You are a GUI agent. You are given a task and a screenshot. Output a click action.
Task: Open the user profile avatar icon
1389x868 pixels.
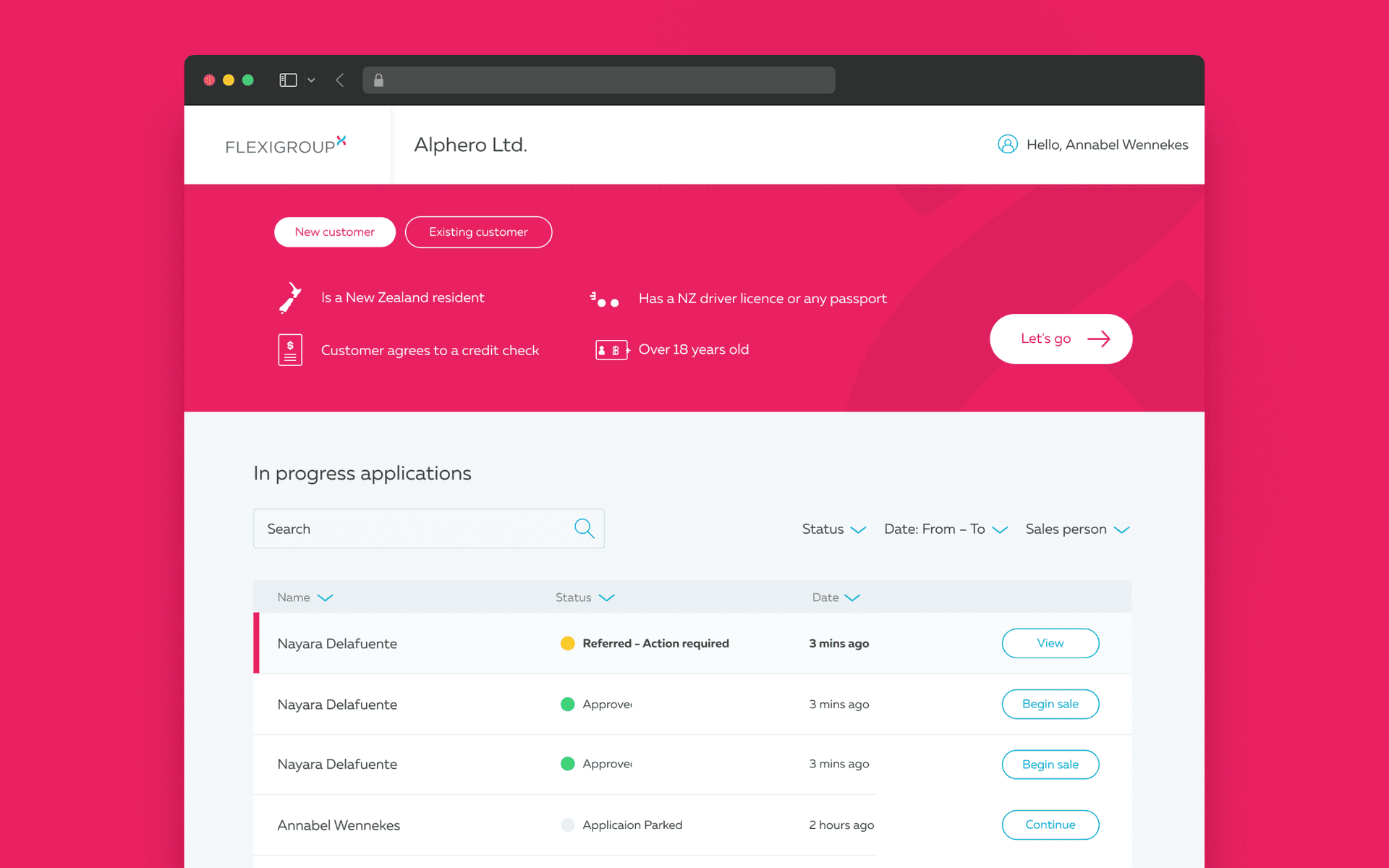tap(1008, 145)
